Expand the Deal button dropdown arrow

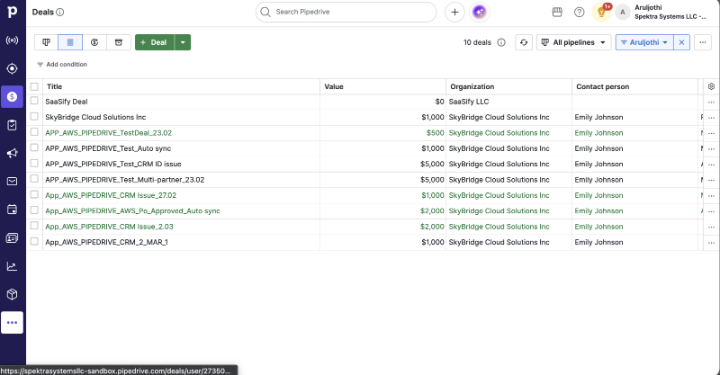point(183,42)
